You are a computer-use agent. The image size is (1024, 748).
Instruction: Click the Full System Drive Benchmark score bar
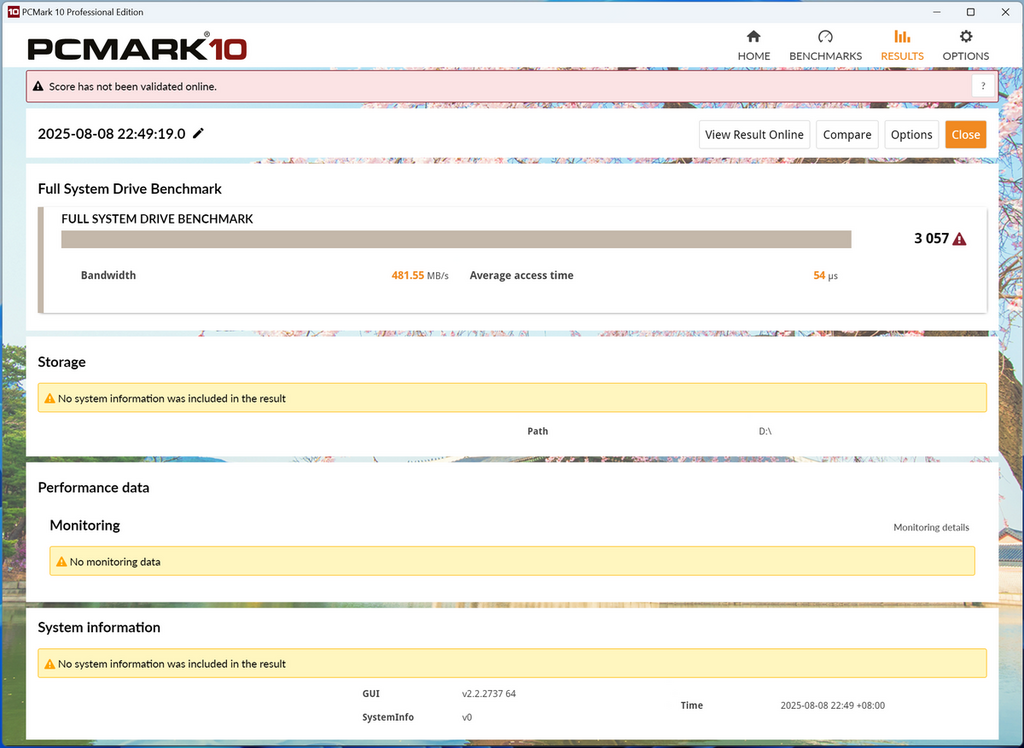456,239
